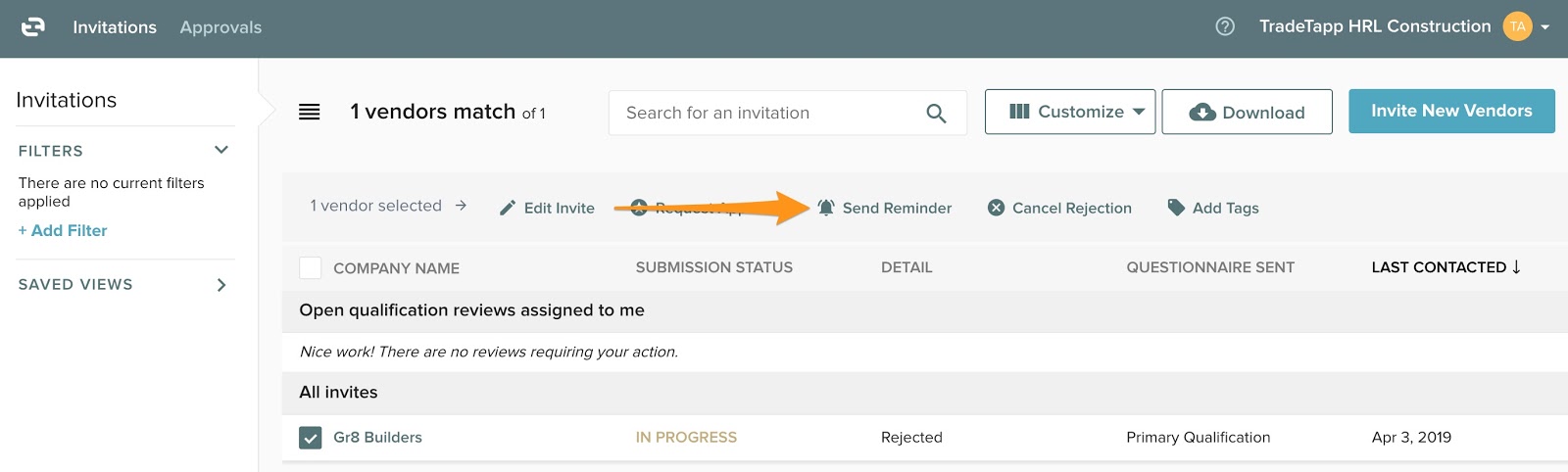Open the Customize columns dropdown

(x=1070, y=112)
